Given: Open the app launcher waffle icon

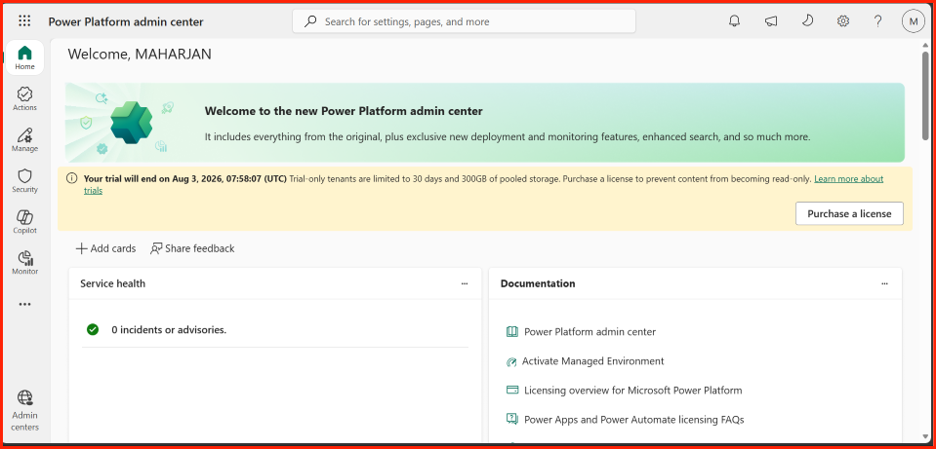Looking at the screenshot, I should click(x=24, y=21).
